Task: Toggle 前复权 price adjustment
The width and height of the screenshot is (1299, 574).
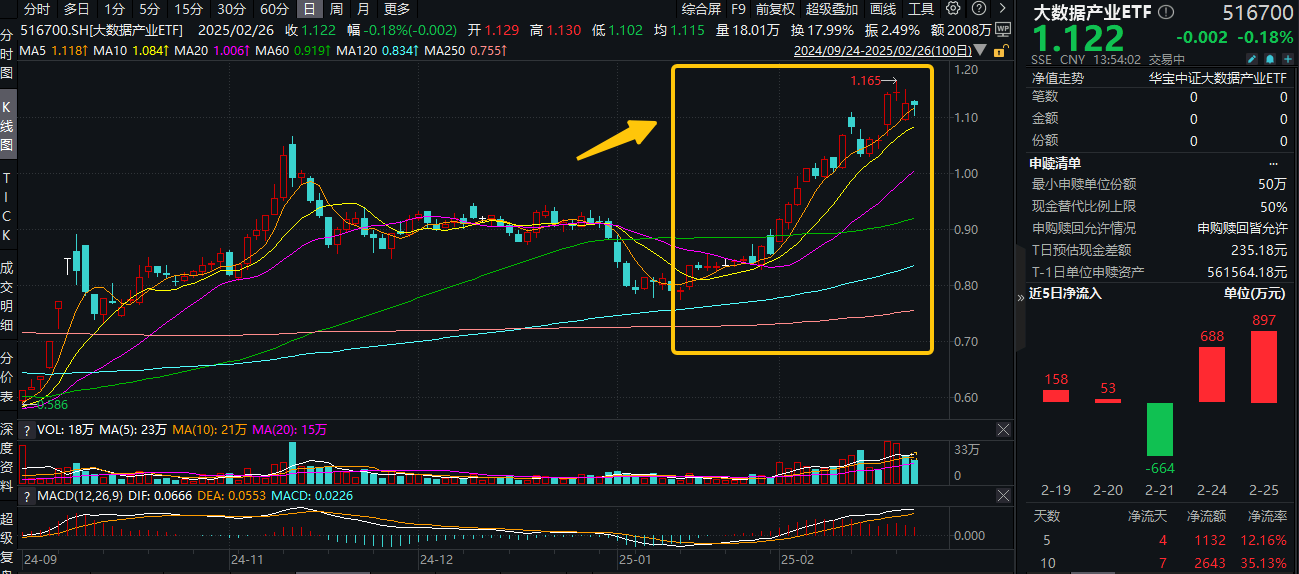Action: (775, 9)
